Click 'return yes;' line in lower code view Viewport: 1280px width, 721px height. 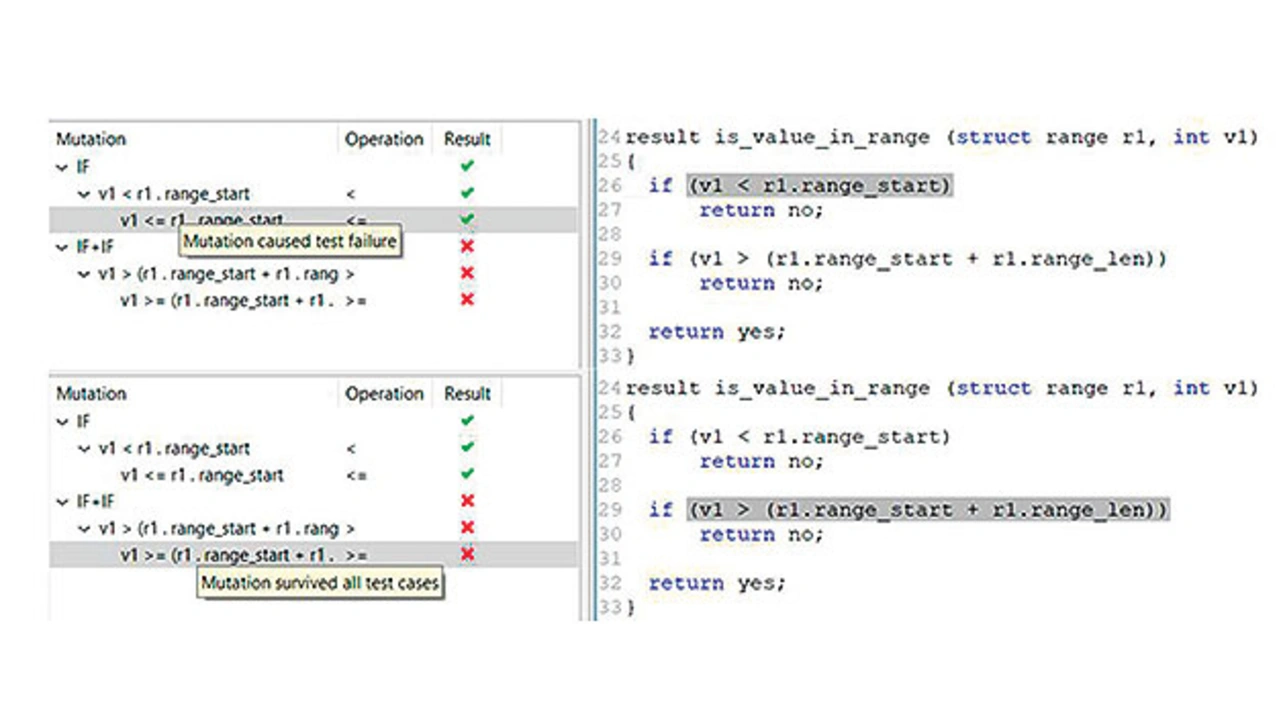[x=717, y=583]
